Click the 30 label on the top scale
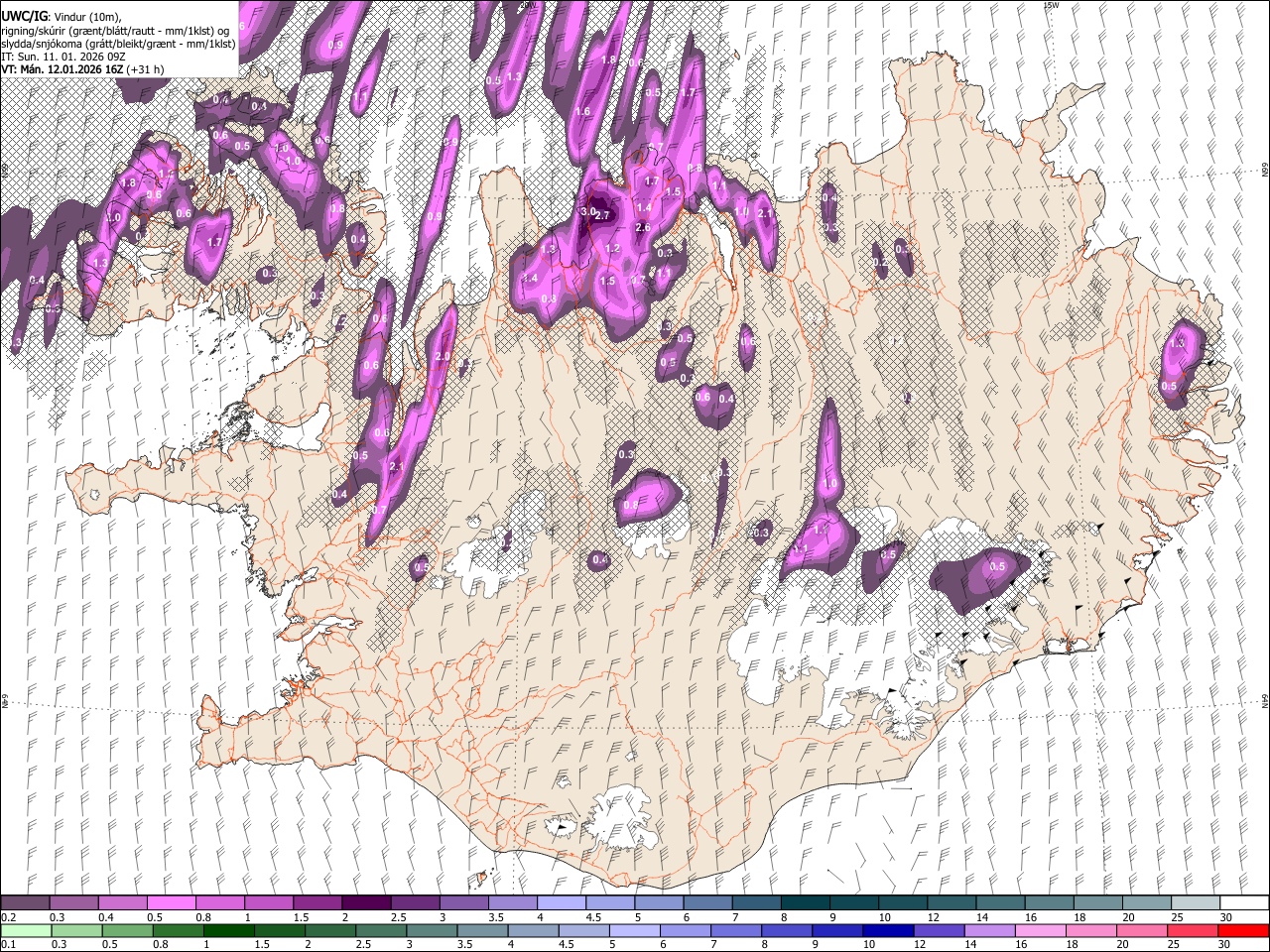Viewport: 1270px width, 952px height. pyautogui.click(x=1225, y=917)
